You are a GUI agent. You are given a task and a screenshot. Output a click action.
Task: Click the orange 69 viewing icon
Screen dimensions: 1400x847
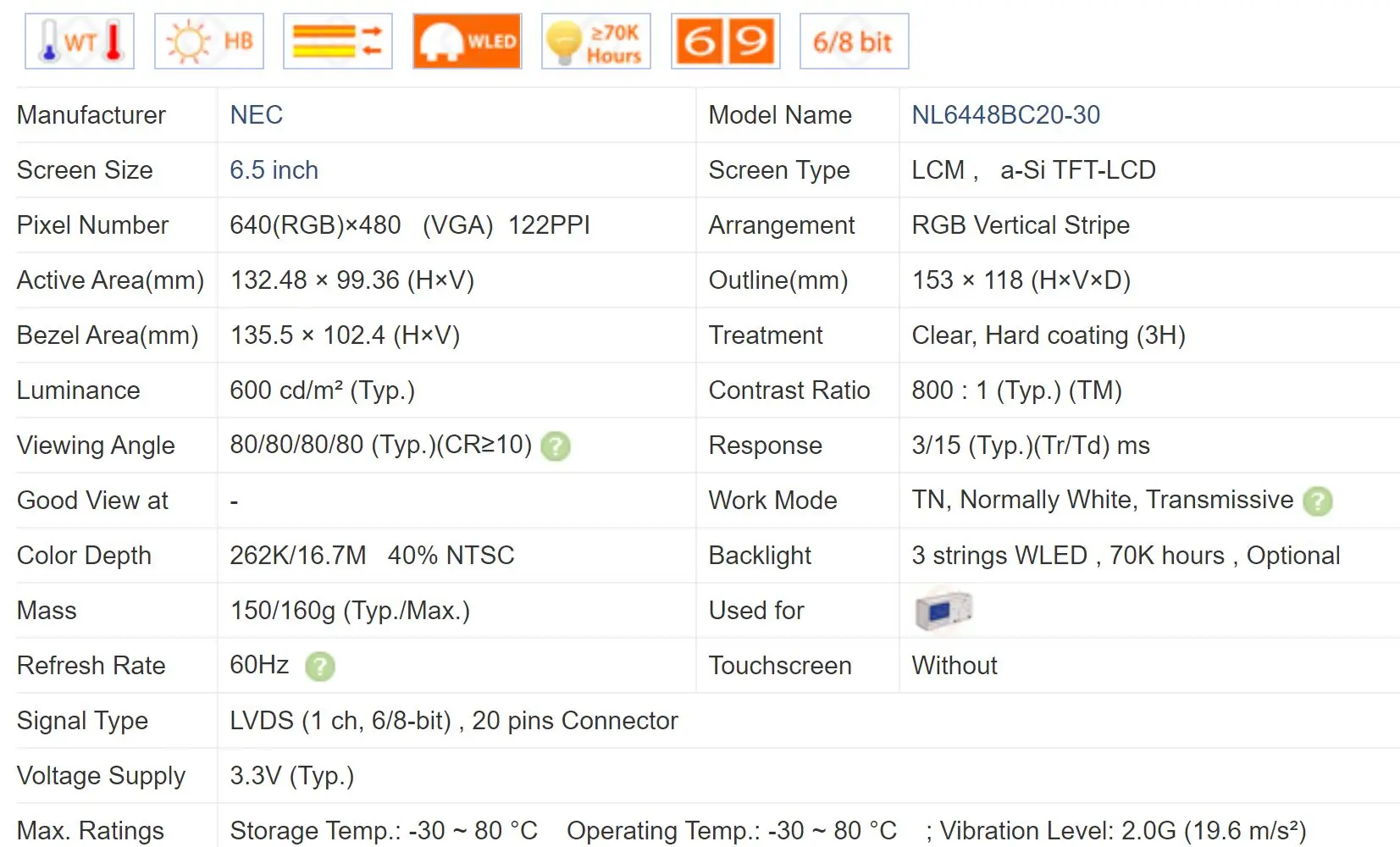pos(726,41)
